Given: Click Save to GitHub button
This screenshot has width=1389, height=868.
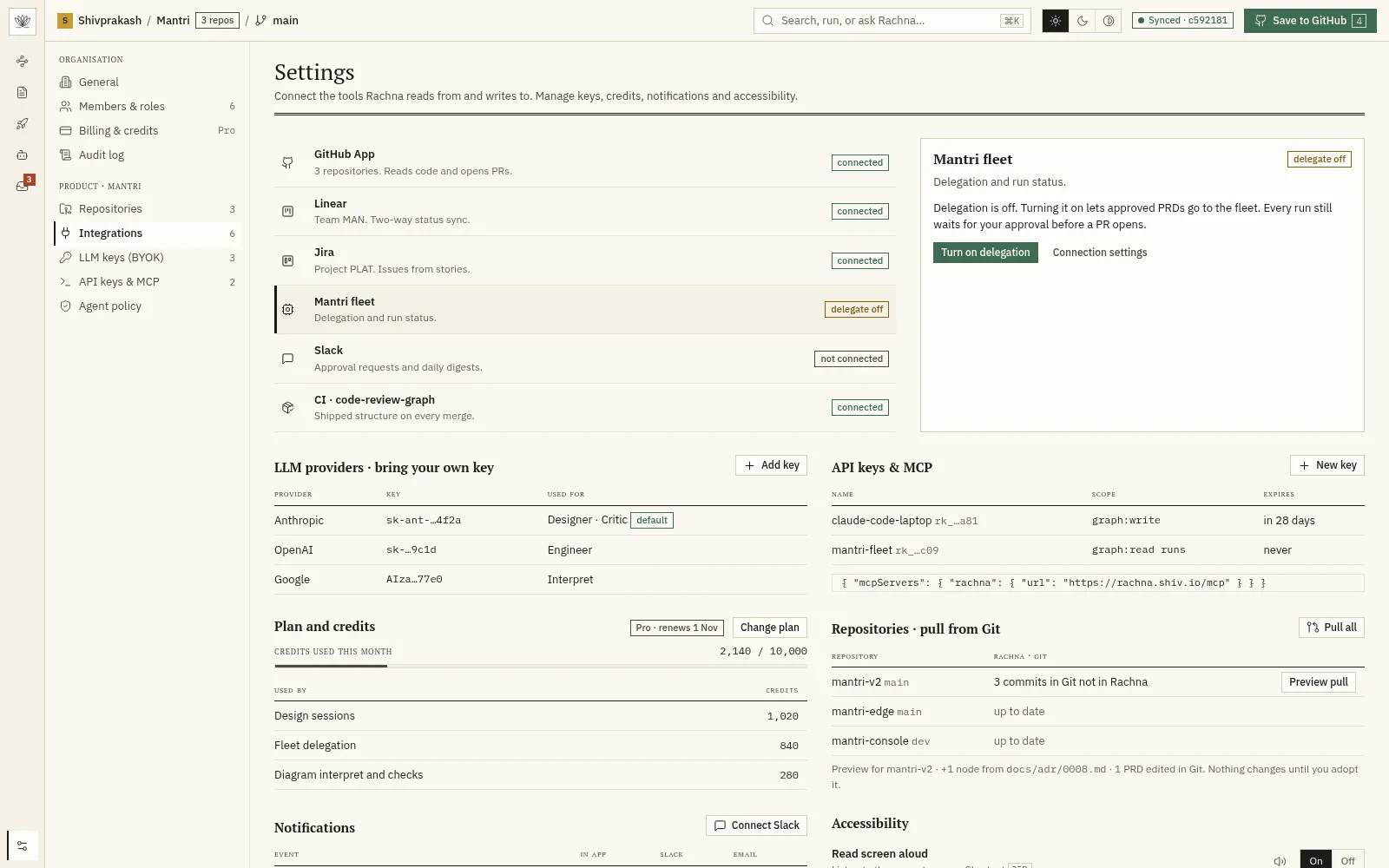Looking at the screenshot, I should click(1310, 21).
